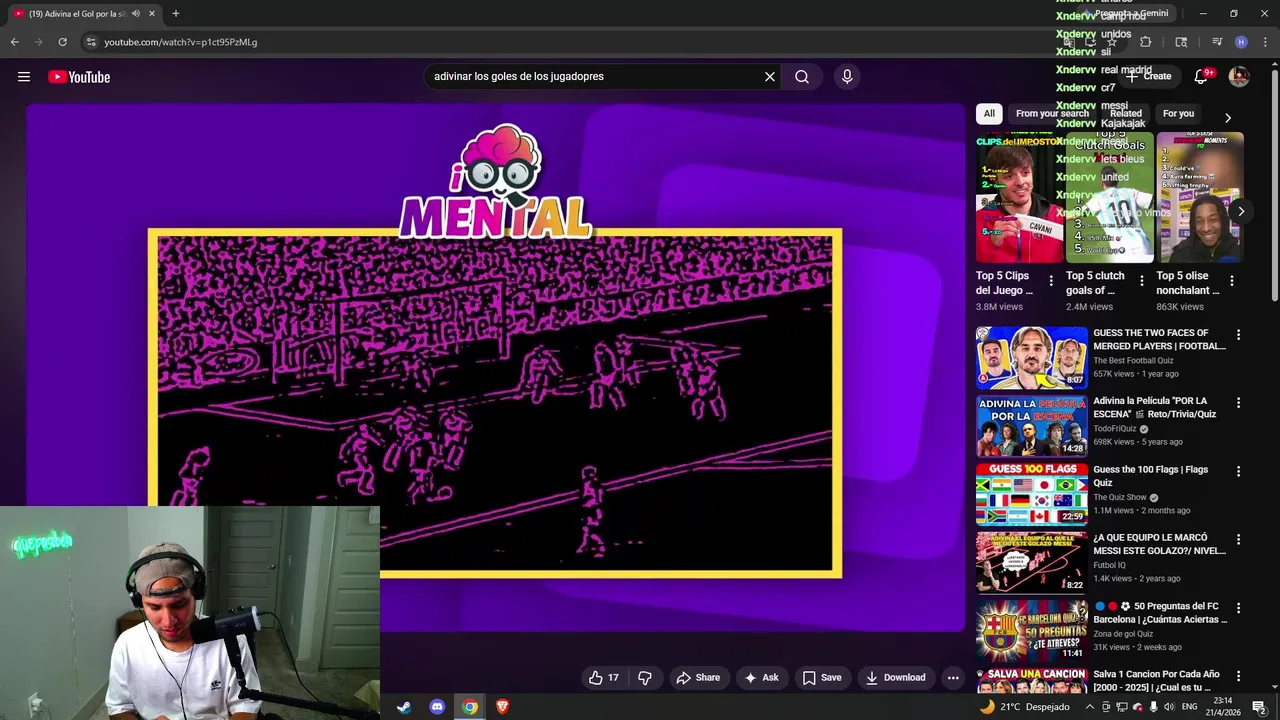Go to YouTube home via logo

[x=79, y=77]
